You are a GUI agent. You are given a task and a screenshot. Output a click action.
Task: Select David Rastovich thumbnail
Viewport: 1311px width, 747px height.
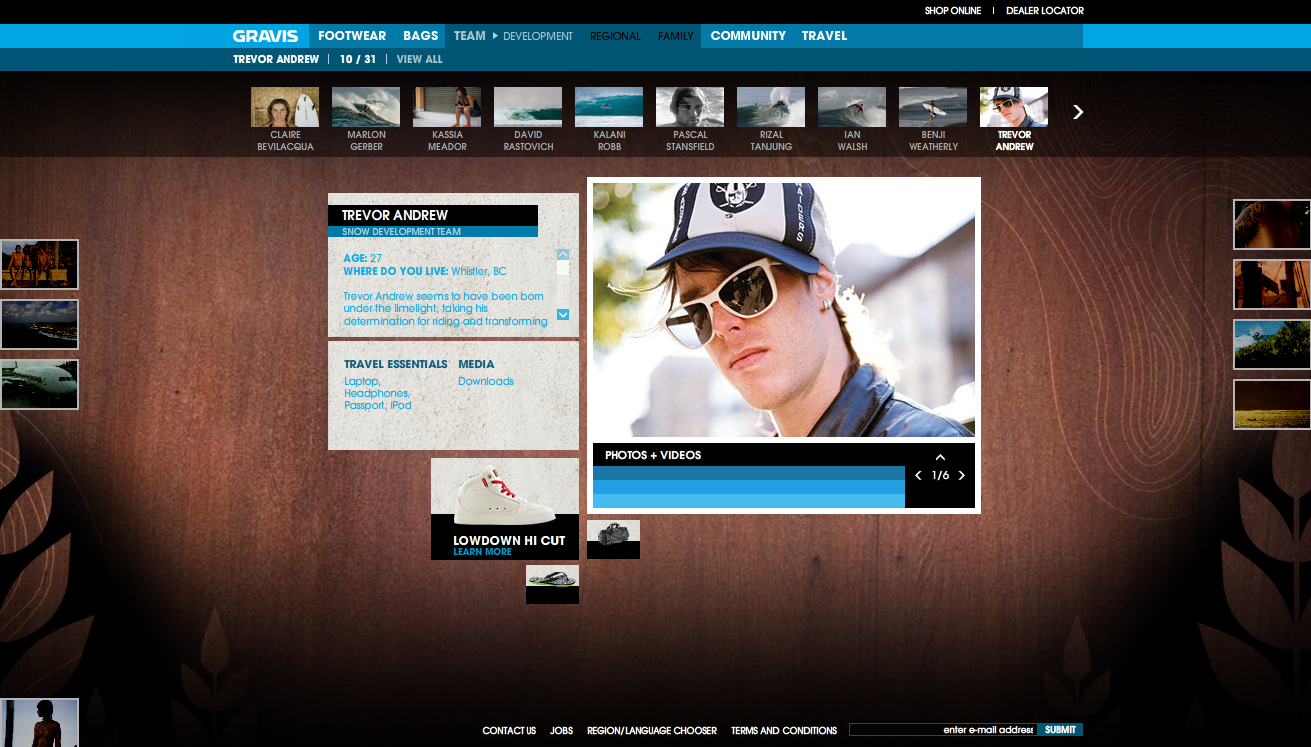(528, 107)
